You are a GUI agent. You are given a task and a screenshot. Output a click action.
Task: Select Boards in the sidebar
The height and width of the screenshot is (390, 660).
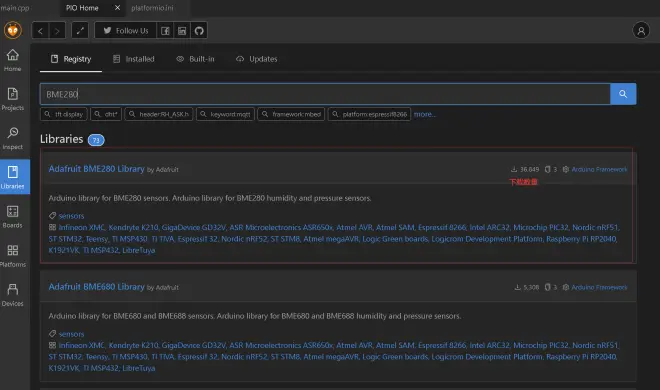click(x=13, y=216)
